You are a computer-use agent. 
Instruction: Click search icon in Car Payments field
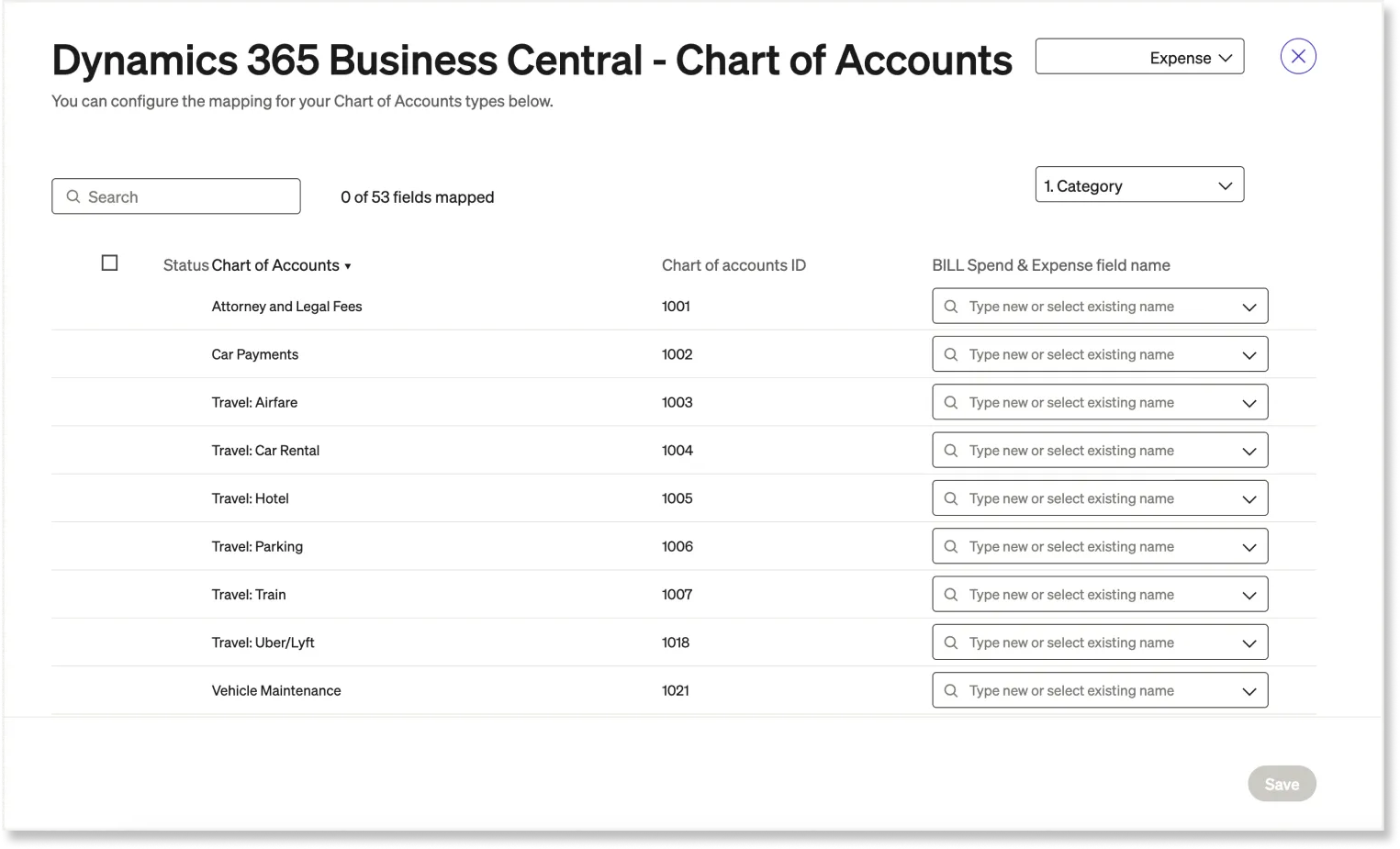951,354
